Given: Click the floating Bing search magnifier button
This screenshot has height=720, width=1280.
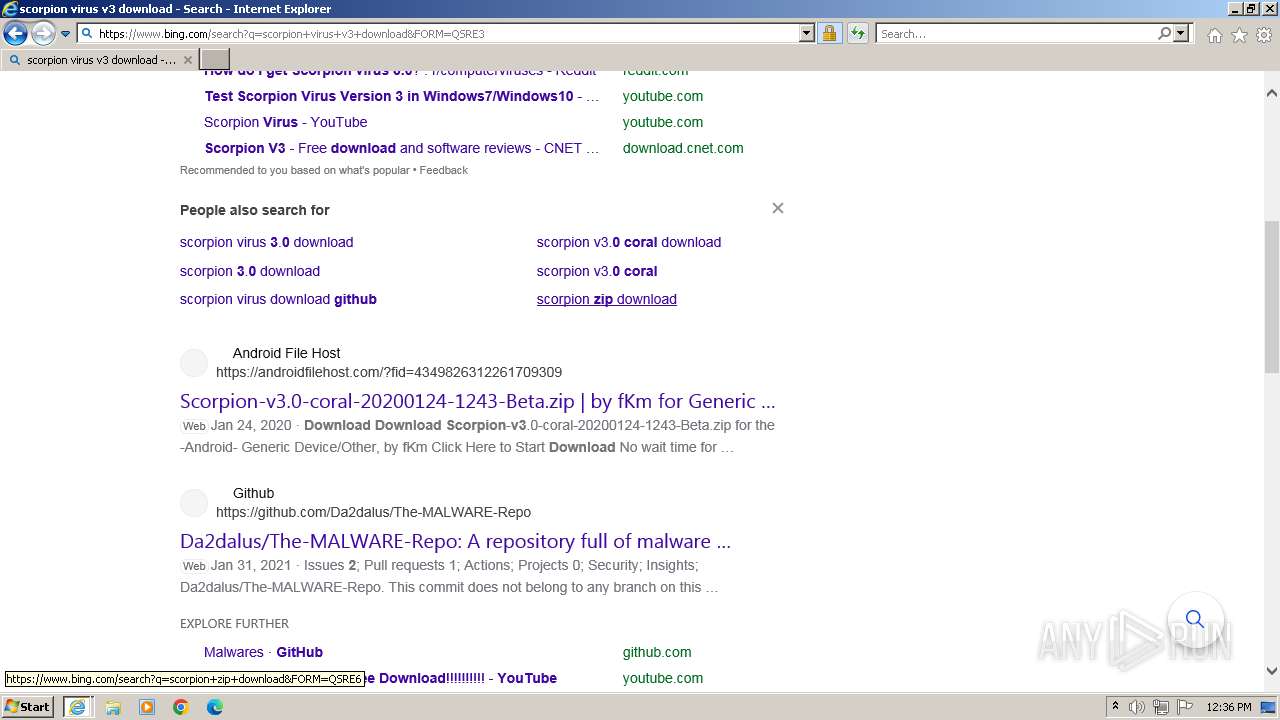Looking at the screenshot, I should [1195, 619].
